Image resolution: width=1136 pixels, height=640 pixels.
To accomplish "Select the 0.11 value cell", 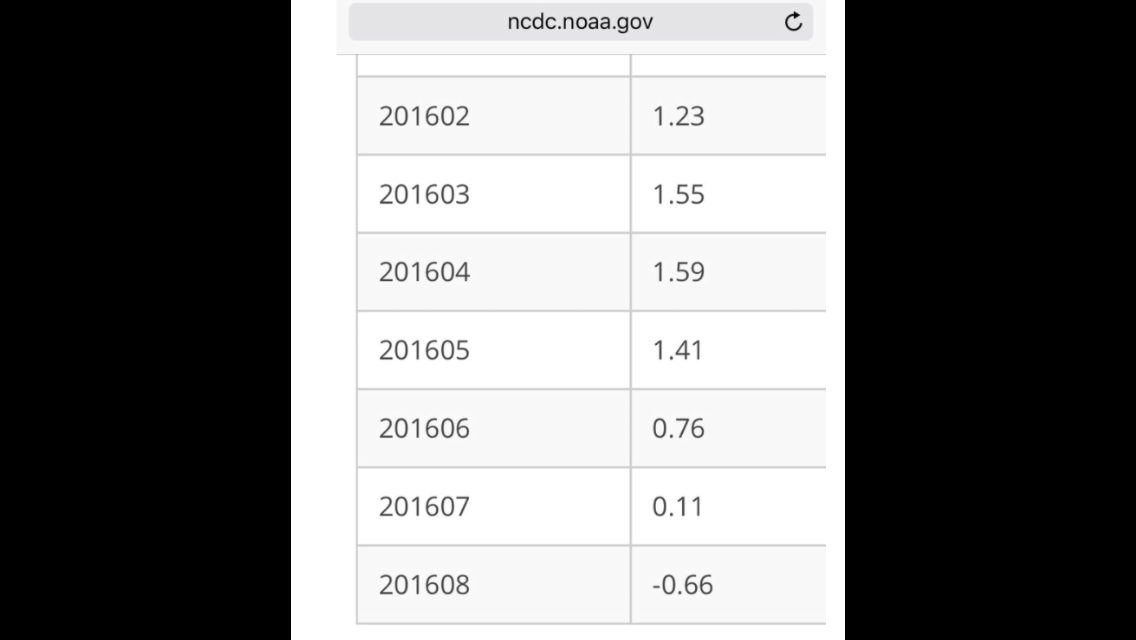I will point(729,507).
